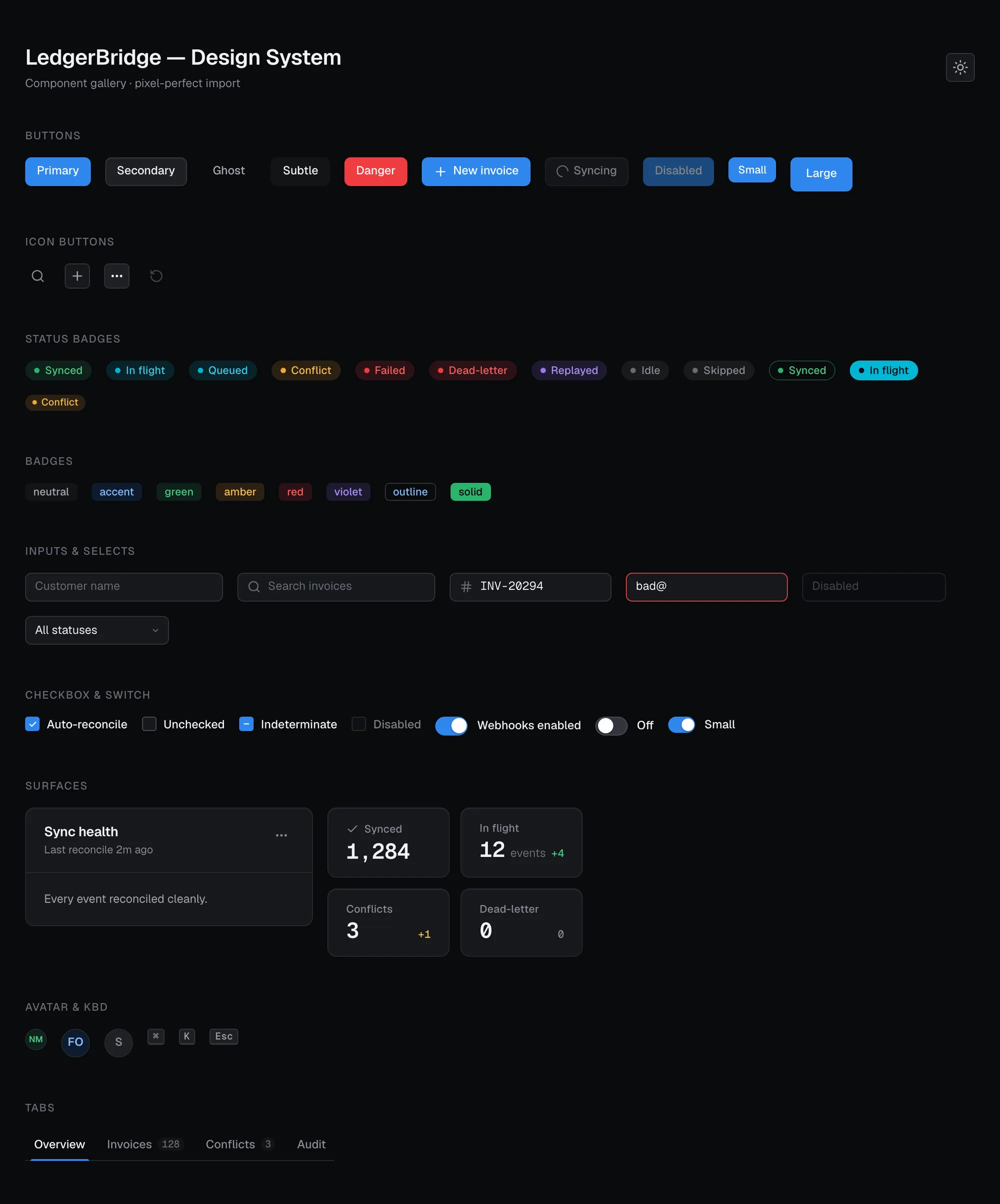This screenshot has width=1000, height=1204.
Task: Switch to the Overview tab
Action: (x=59, y=1144)
